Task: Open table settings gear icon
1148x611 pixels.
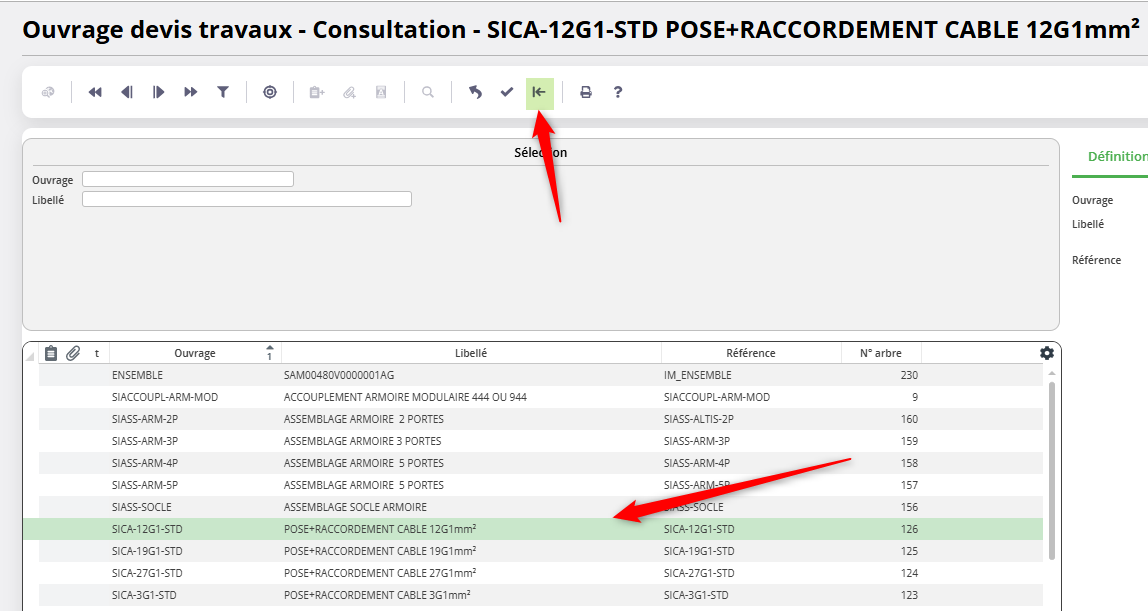Action: 1047,353
